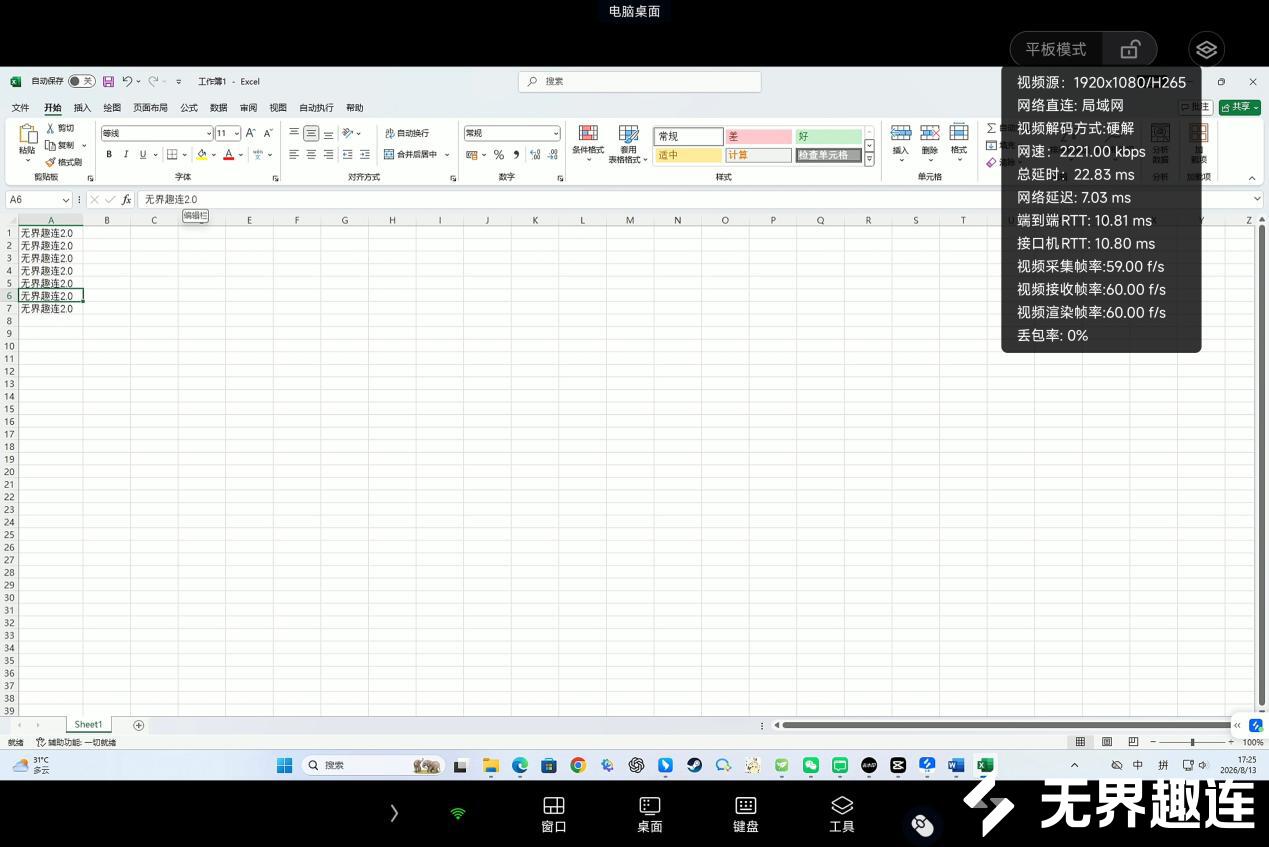This screenshot has height=847, width=1269.
Task: Click Insert cells (插入) icon
Action: coord(900,133)
